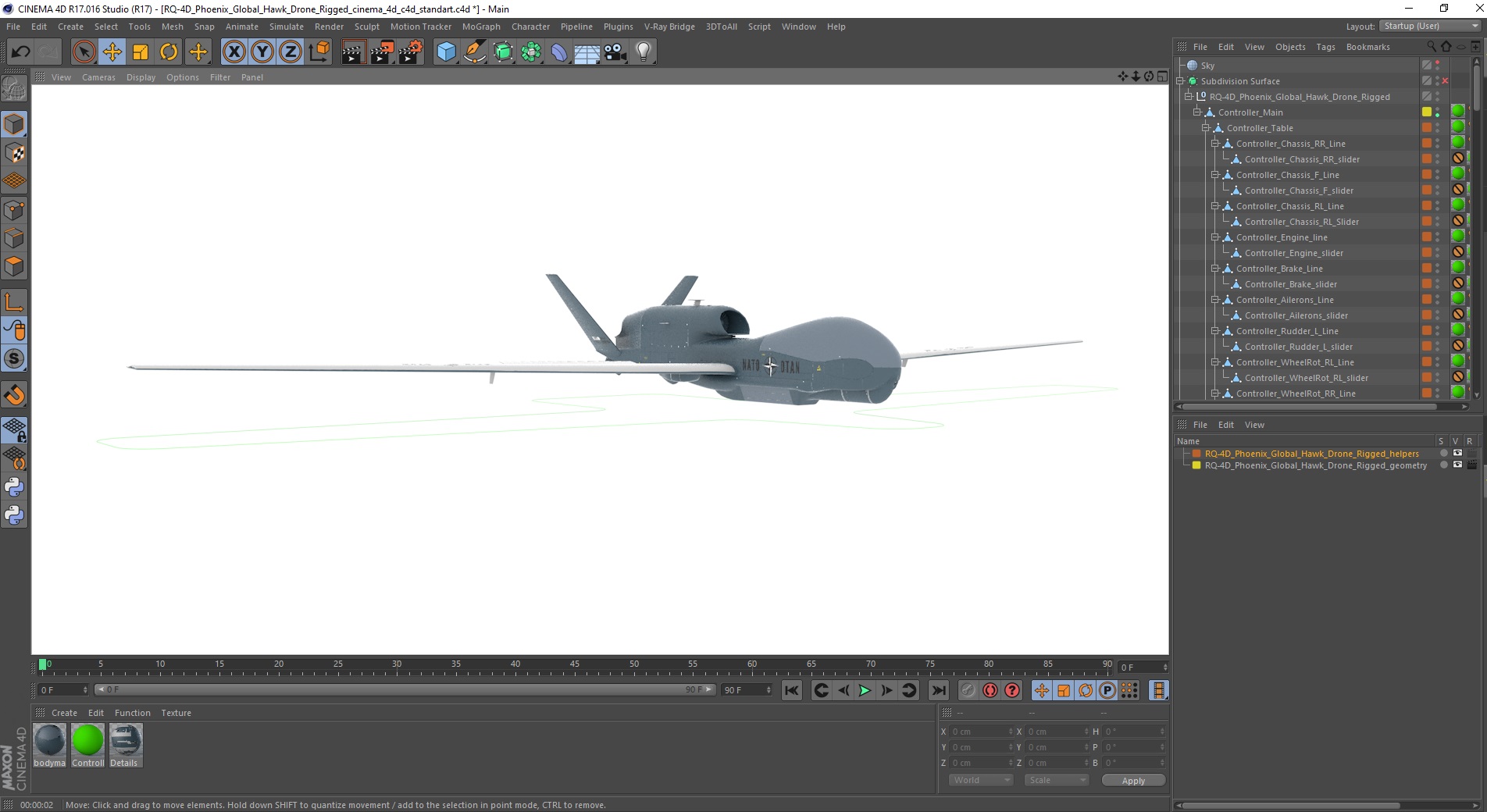
Task: Activate the Rotate tool in the top toolbar
Action: [x=169, y=52]
